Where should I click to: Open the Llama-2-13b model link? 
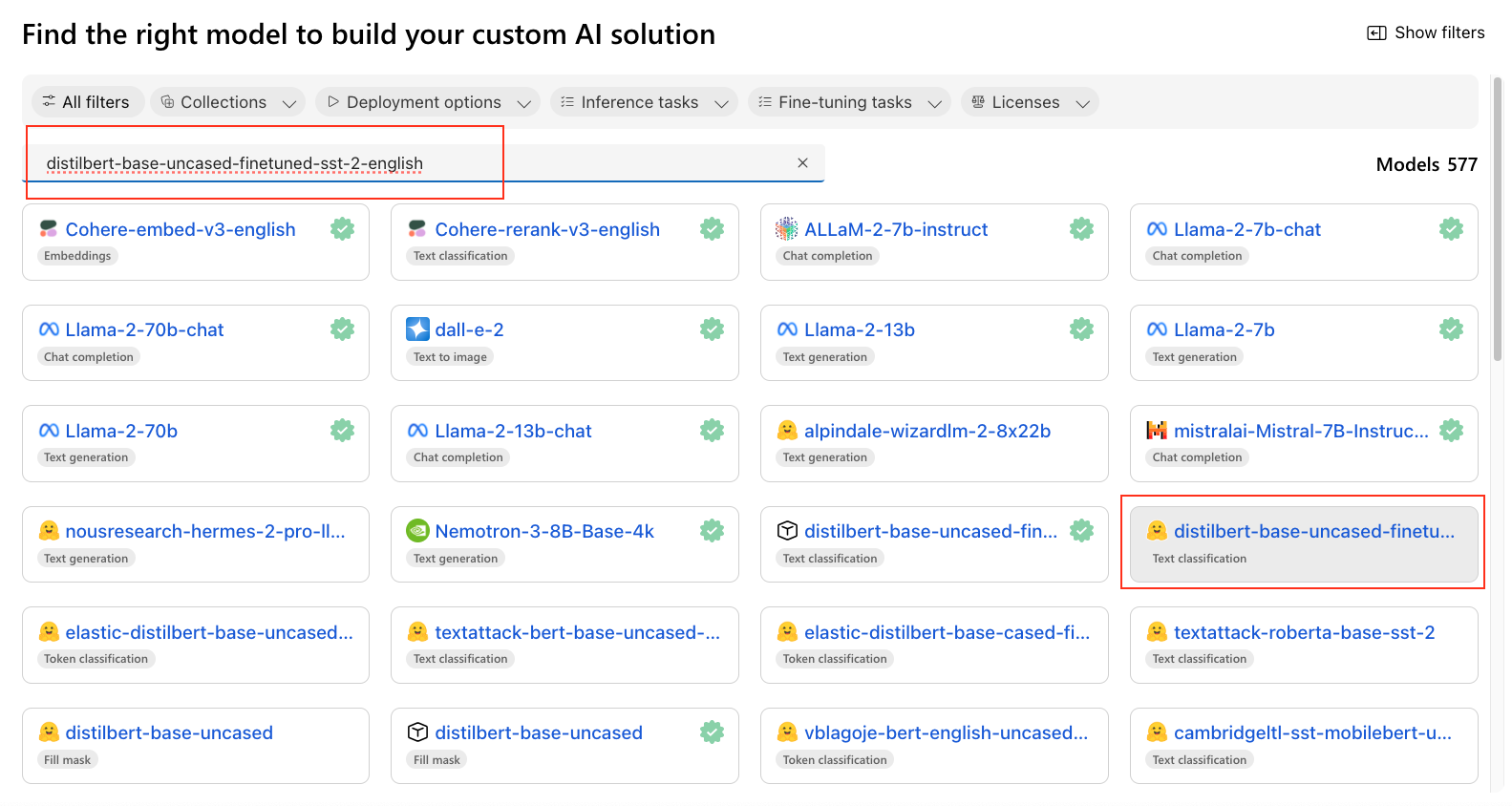(x=860, y=329)
